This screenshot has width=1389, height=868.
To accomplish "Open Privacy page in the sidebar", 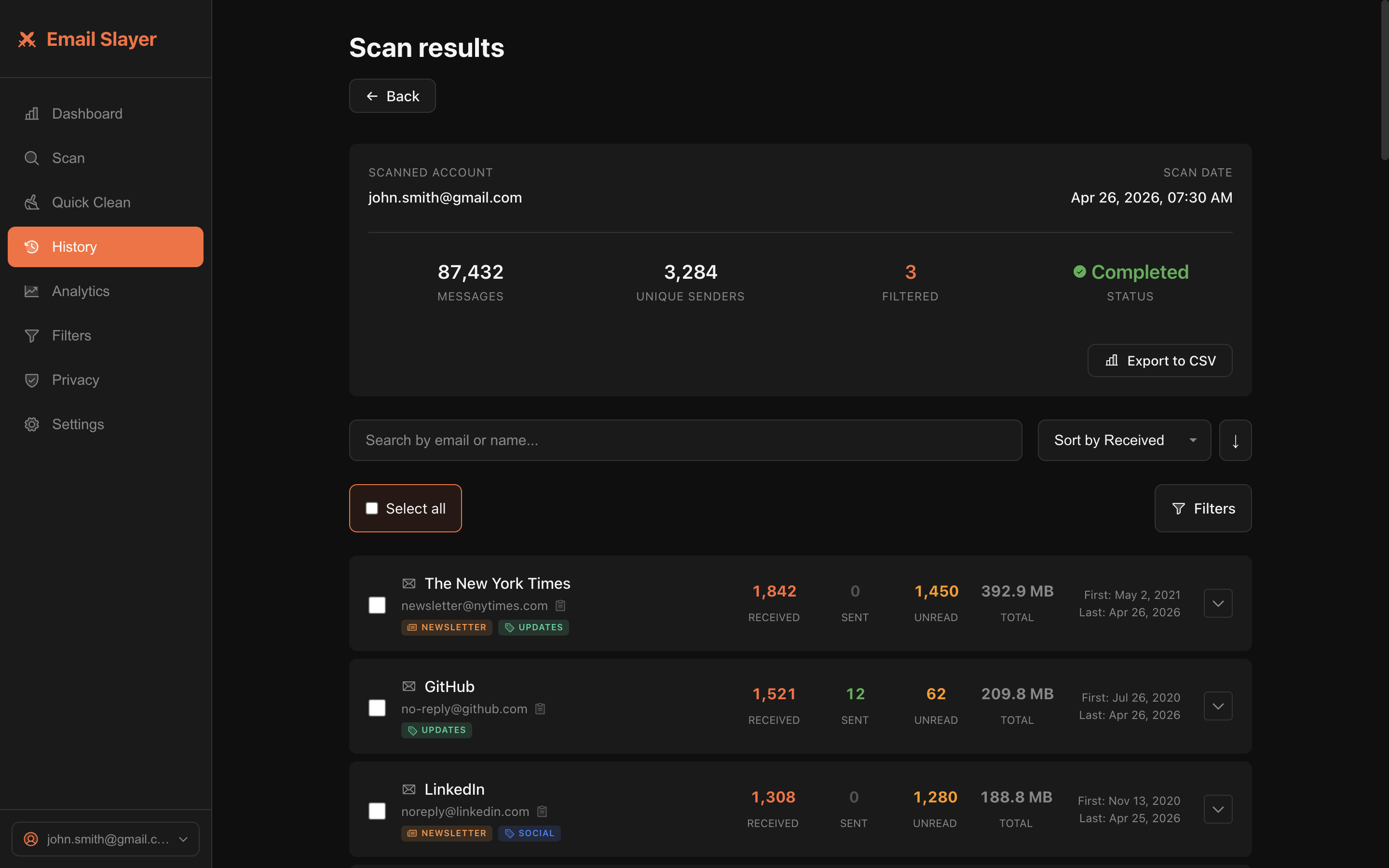I will 106,380.
